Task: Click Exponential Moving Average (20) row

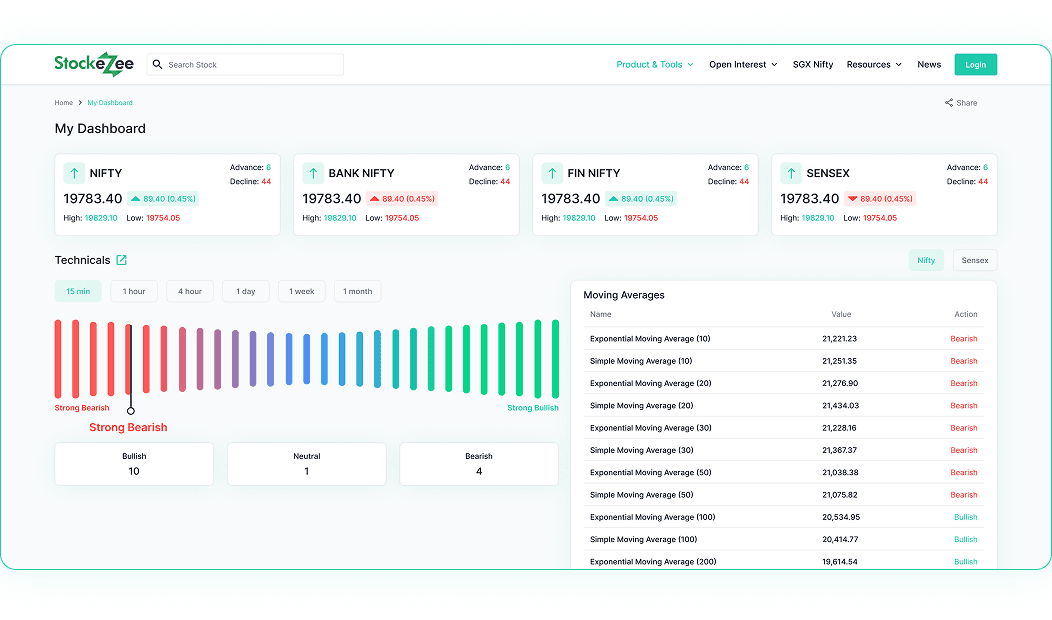Action: click(x=784, y=383)
